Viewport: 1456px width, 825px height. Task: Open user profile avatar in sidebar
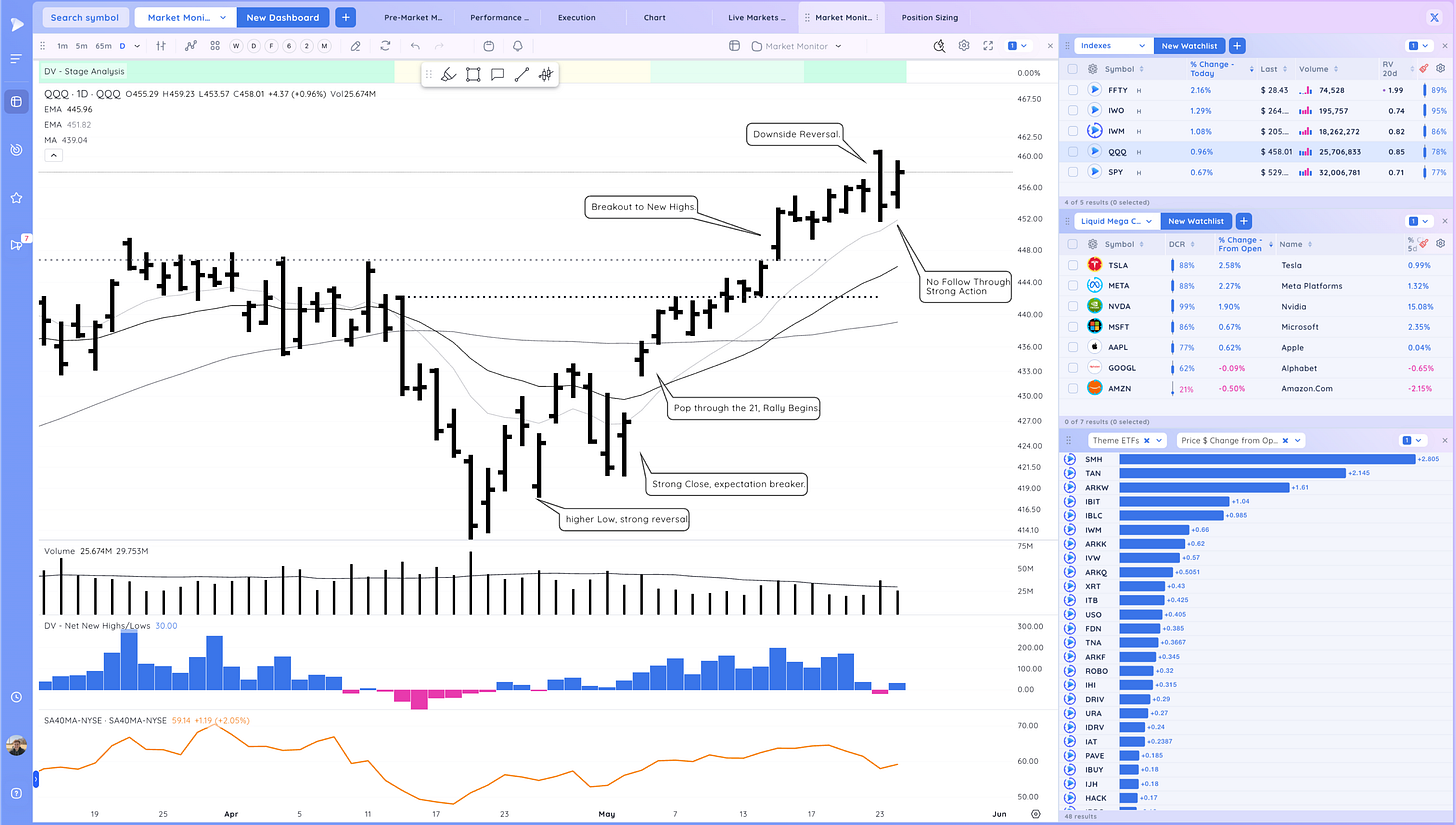click(x=16, y=745)
